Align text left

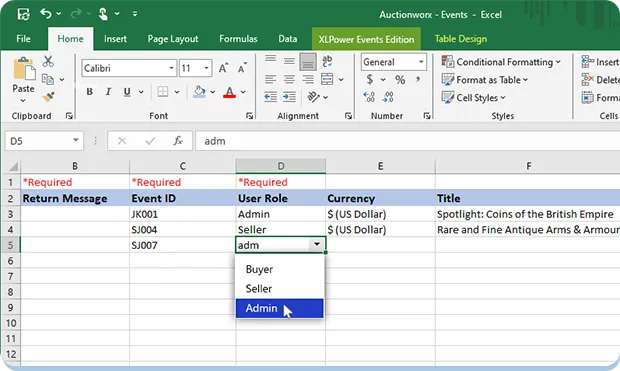point(270,80)
